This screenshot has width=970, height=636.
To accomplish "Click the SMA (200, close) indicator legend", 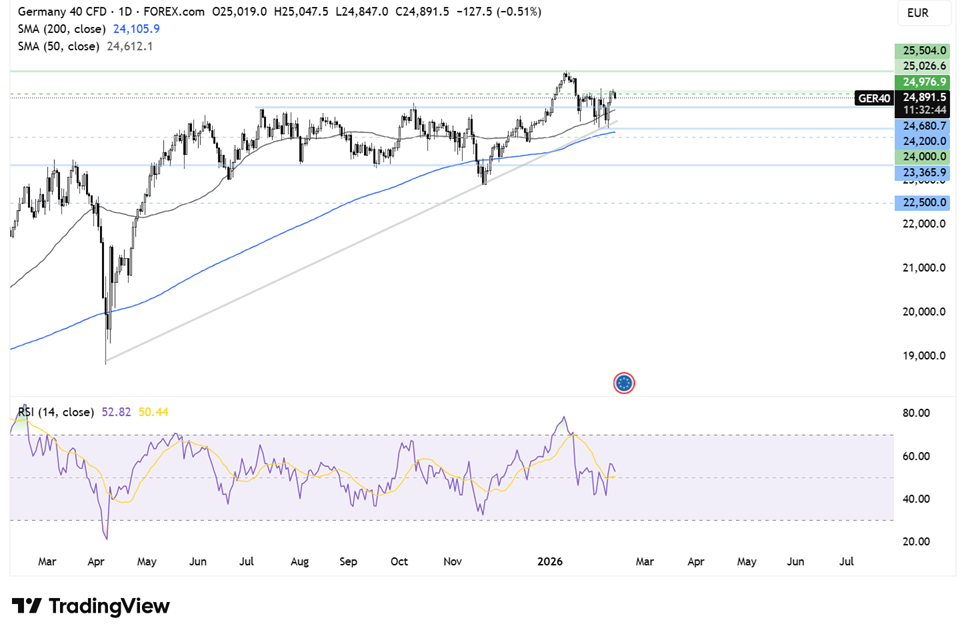I will [61, 29].
